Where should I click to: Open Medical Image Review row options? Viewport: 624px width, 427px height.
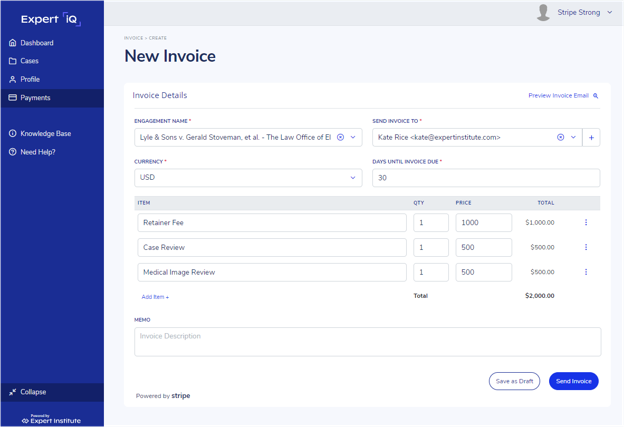click(x=586, y=272)
